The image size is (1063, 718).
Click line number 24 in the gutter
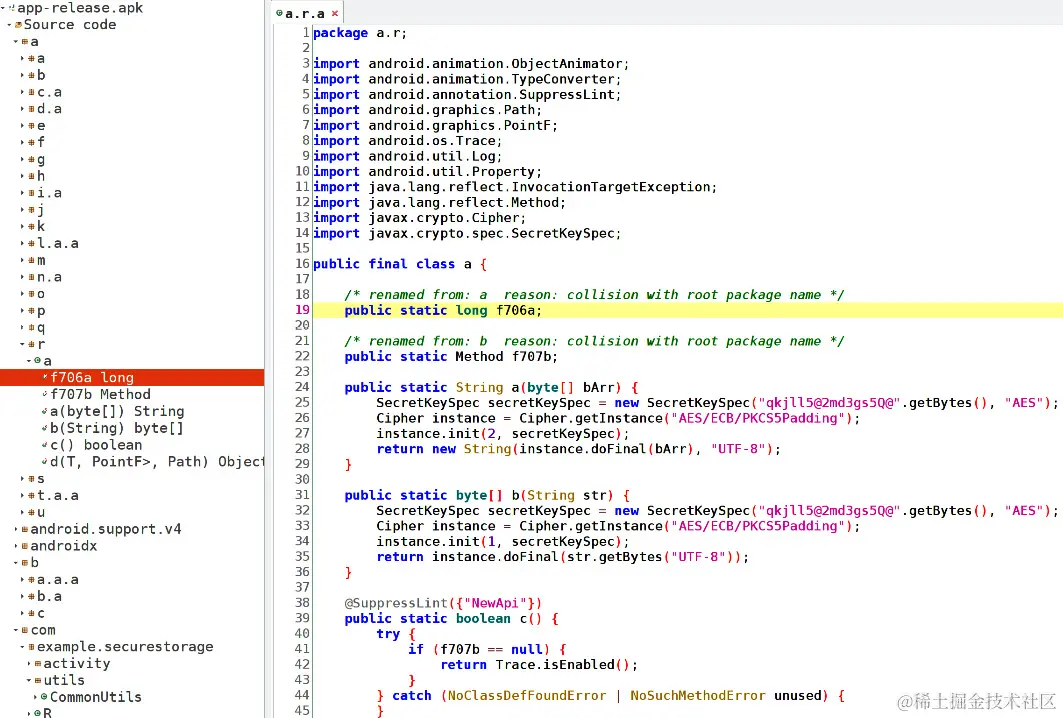[x=302, y=387]
